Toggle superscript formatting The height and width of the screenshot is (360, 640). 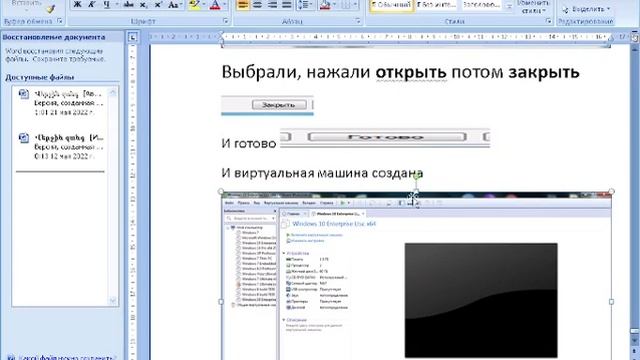click(x=158, y=4)
